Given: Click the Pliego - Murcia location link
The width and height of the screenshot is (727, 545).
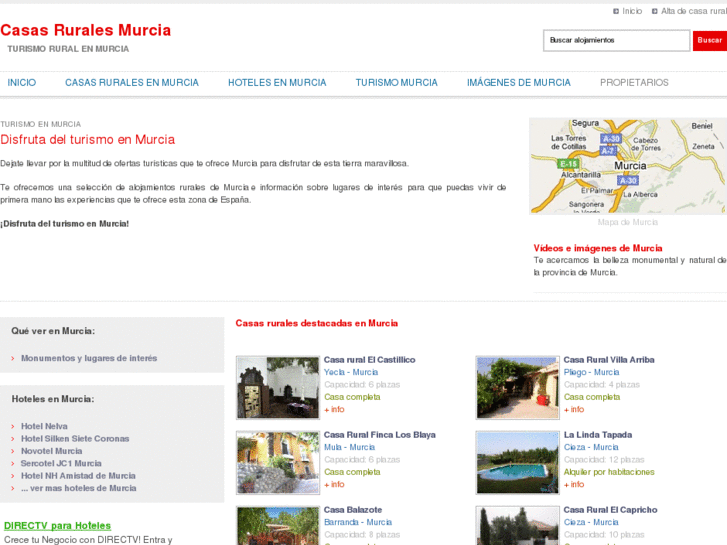Looking at the screenshot, I should pyautogui.click(x=592, y=372).
